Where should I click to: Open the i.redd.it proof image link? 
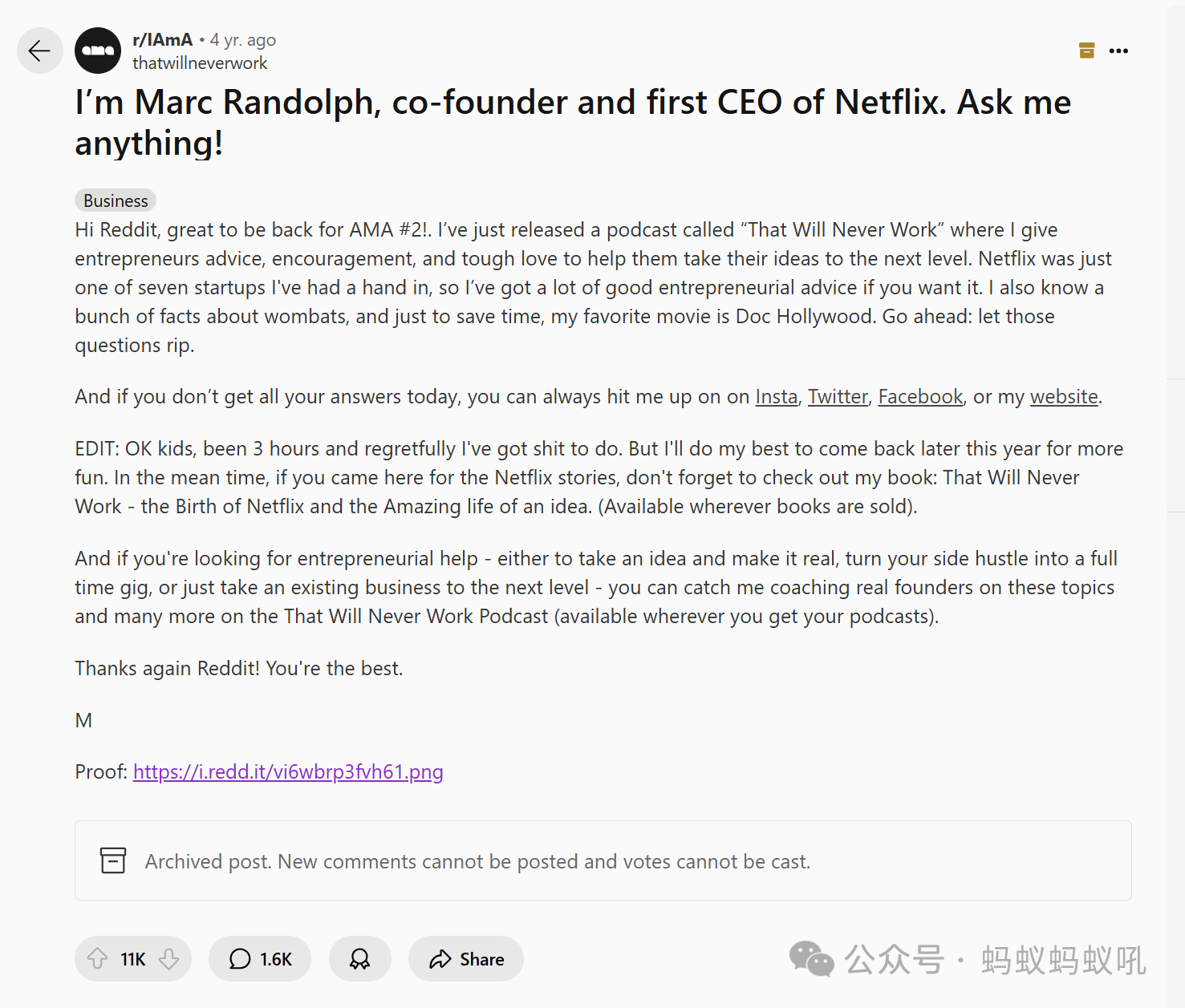[x=288, y=771]
